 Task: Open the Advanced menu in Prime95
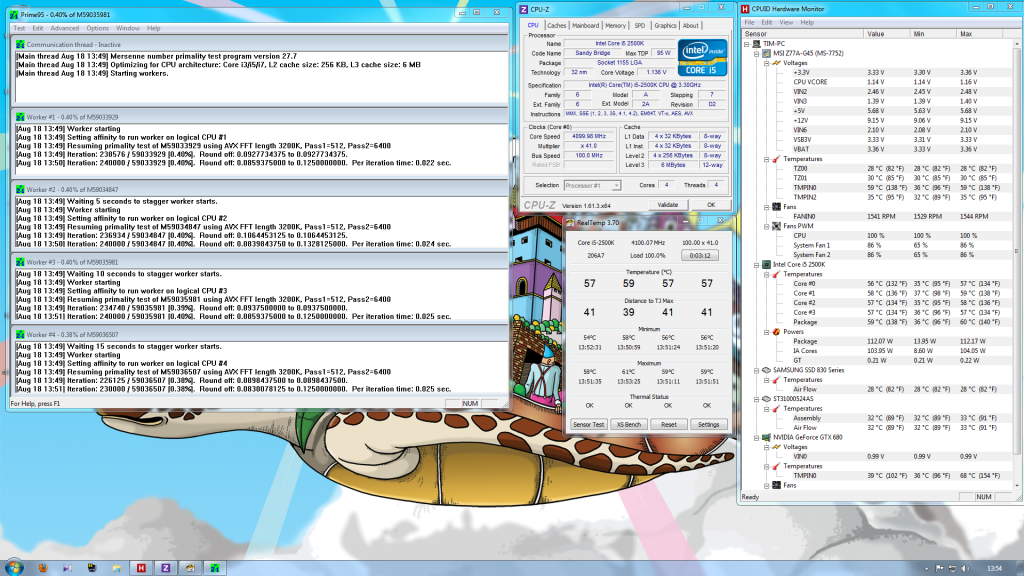tap(65, 28)
